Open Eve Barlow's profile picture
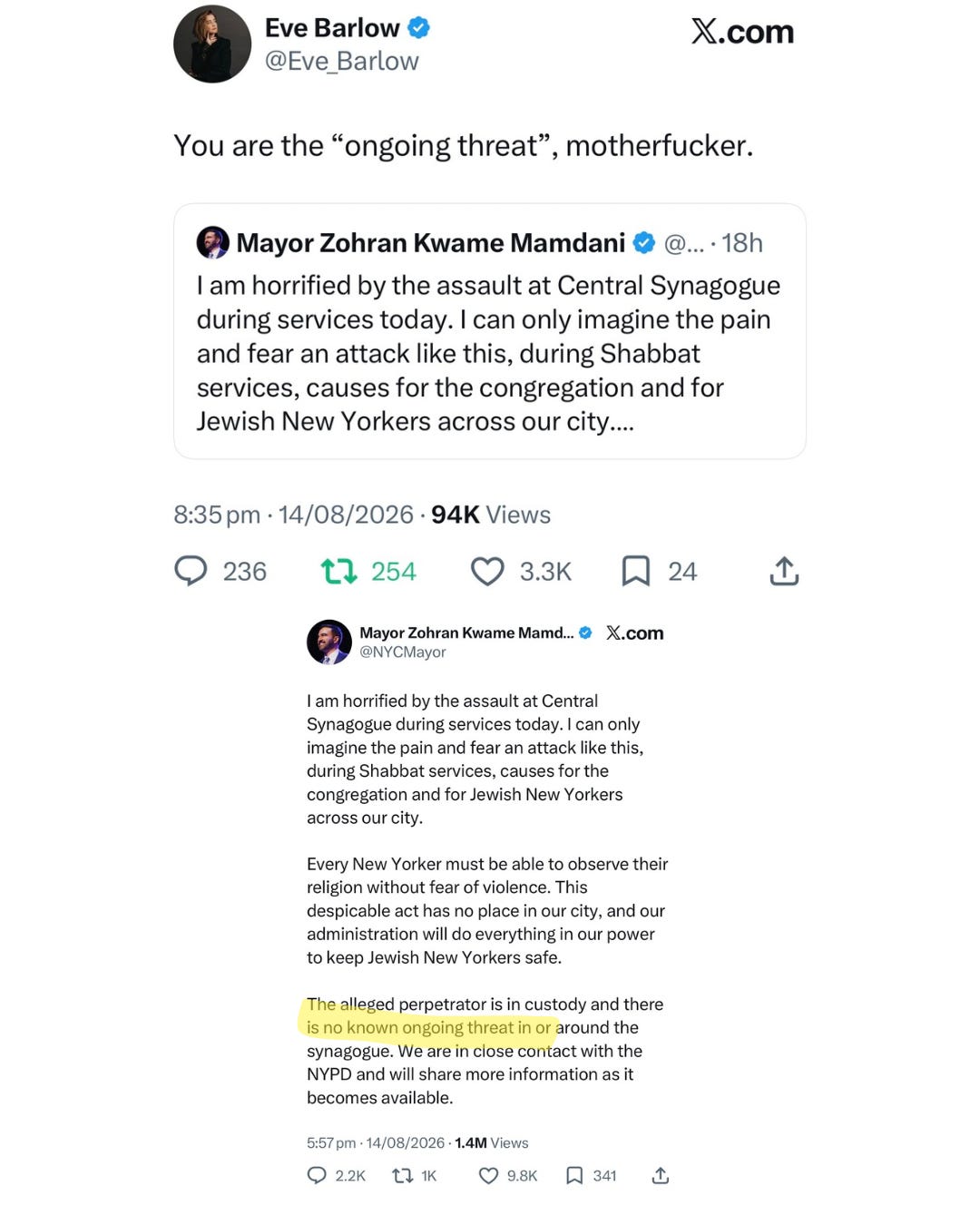Screen dimensions: 980x1225 212,44
